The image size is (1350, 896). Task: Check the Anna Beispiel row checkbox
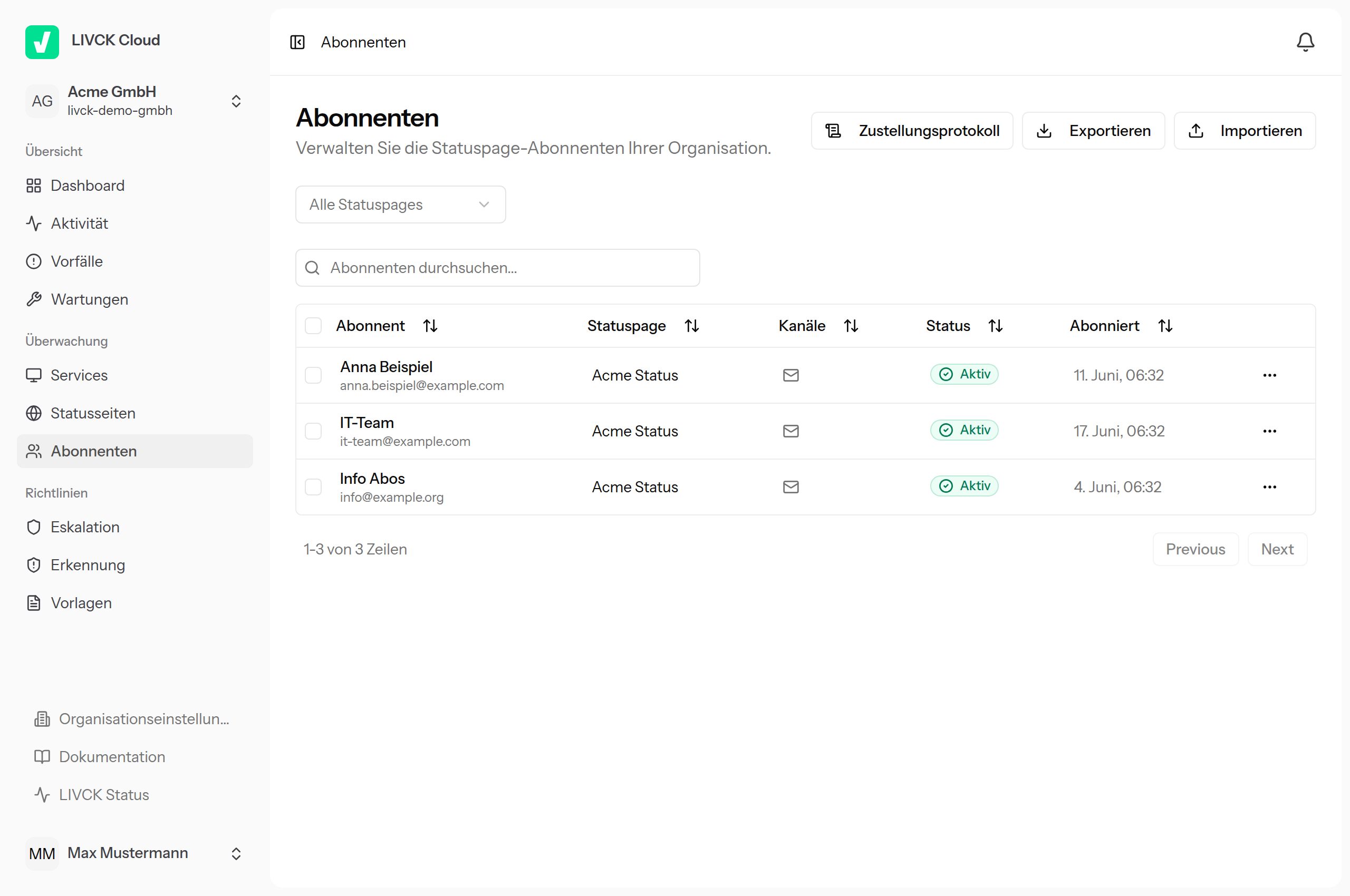tap(313, 375)
